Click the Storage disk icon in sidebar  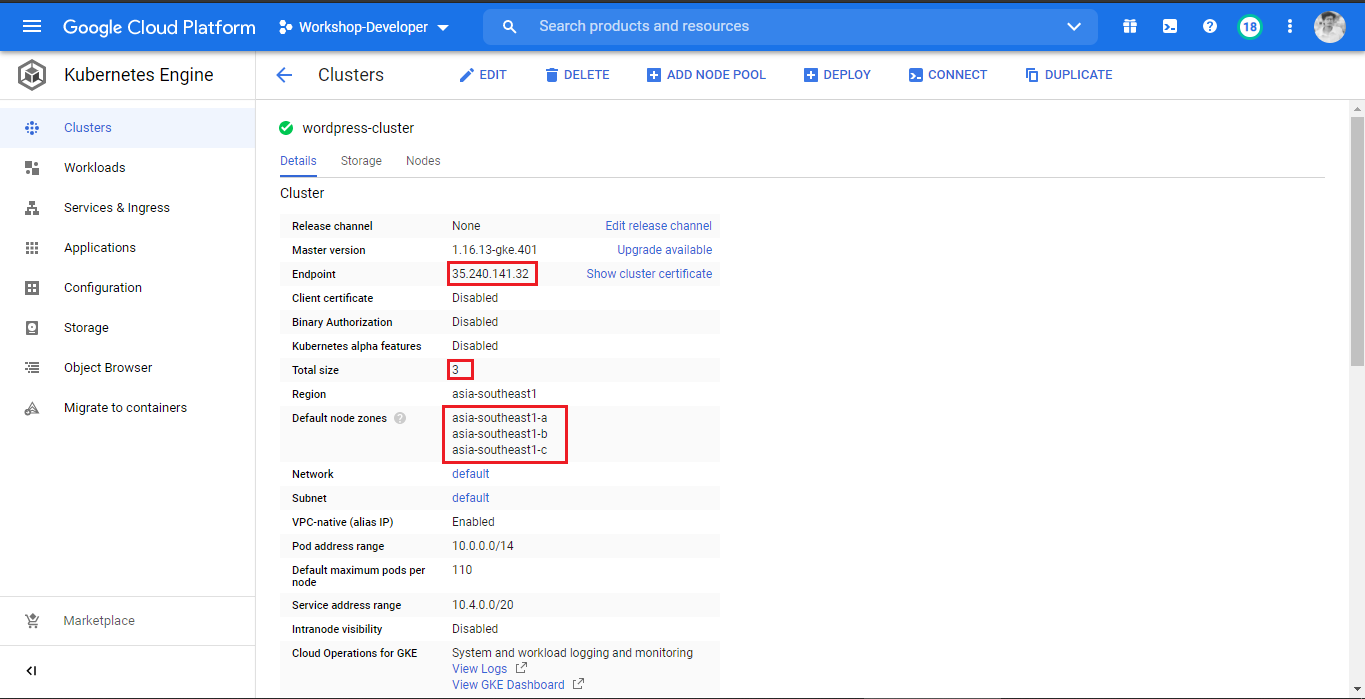(x=32, y=328)
